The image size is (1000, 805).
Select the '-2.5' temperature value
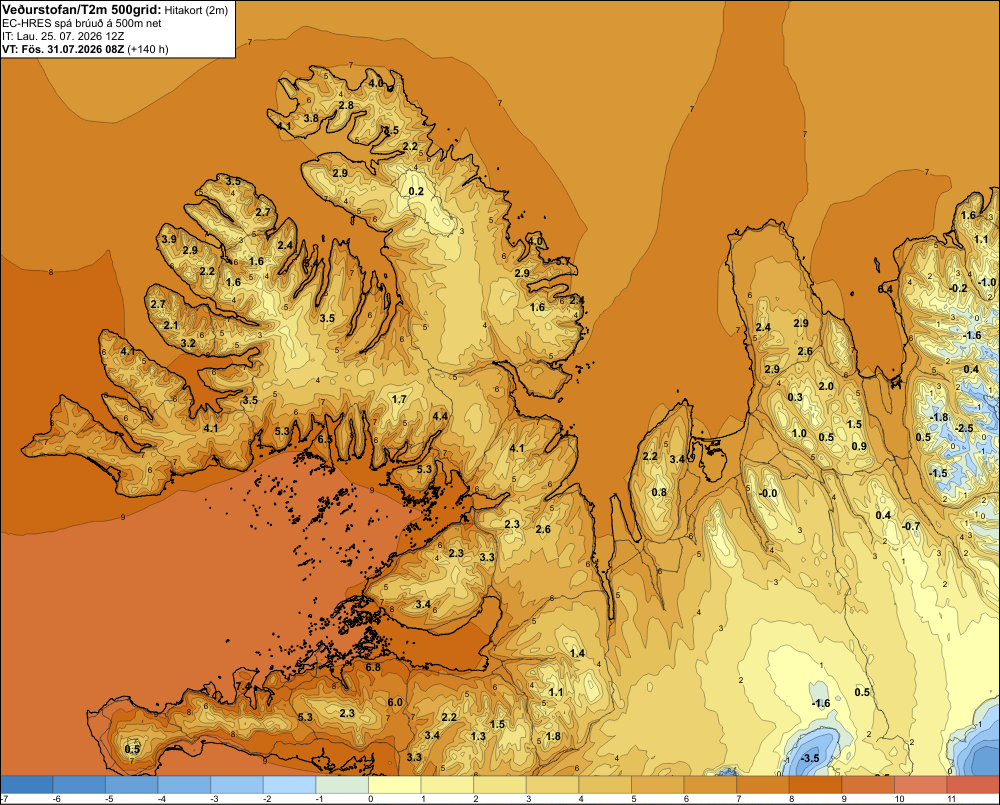[964, 428]
